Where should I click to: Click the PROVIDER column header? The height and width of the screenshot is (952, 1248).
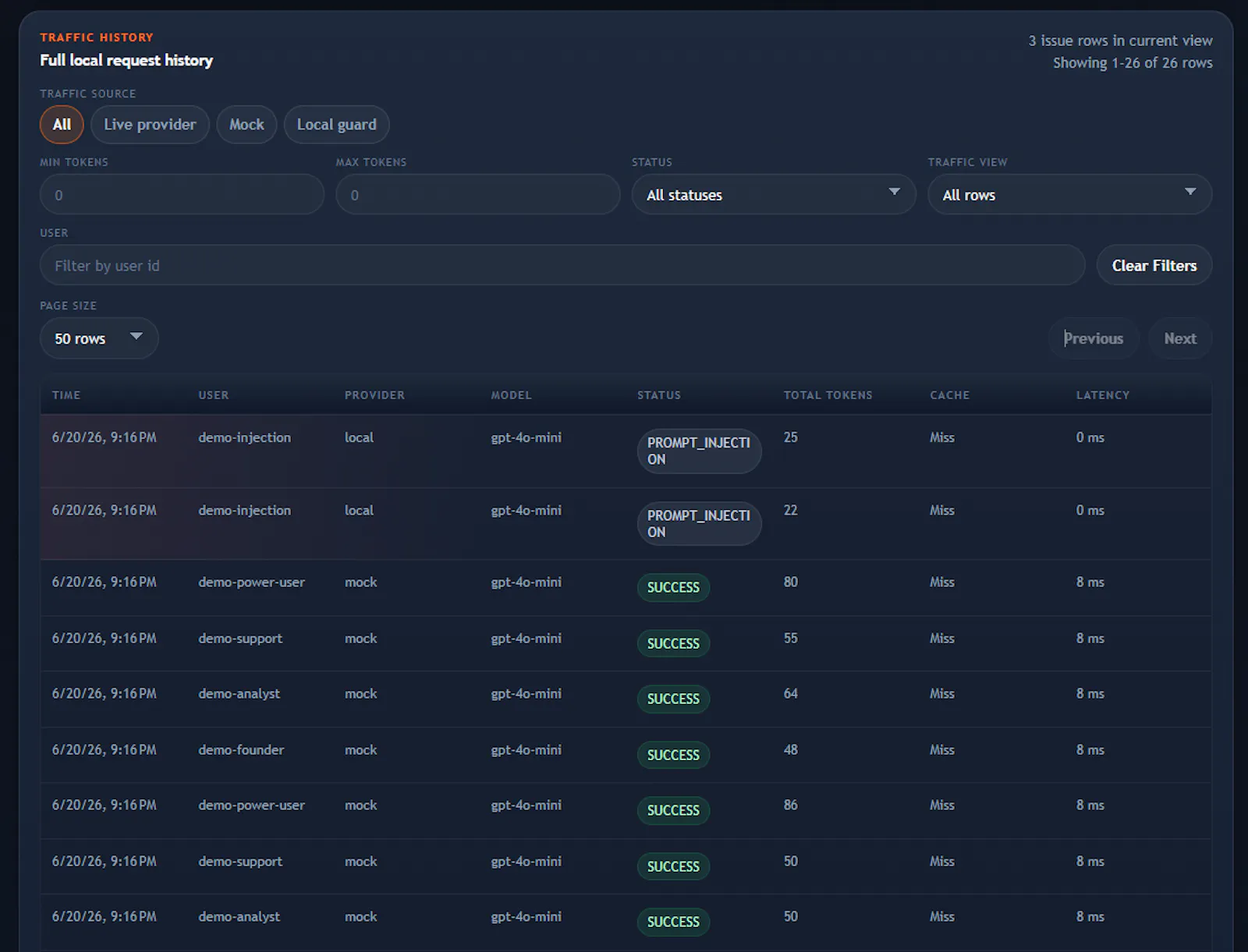point(374,395)
